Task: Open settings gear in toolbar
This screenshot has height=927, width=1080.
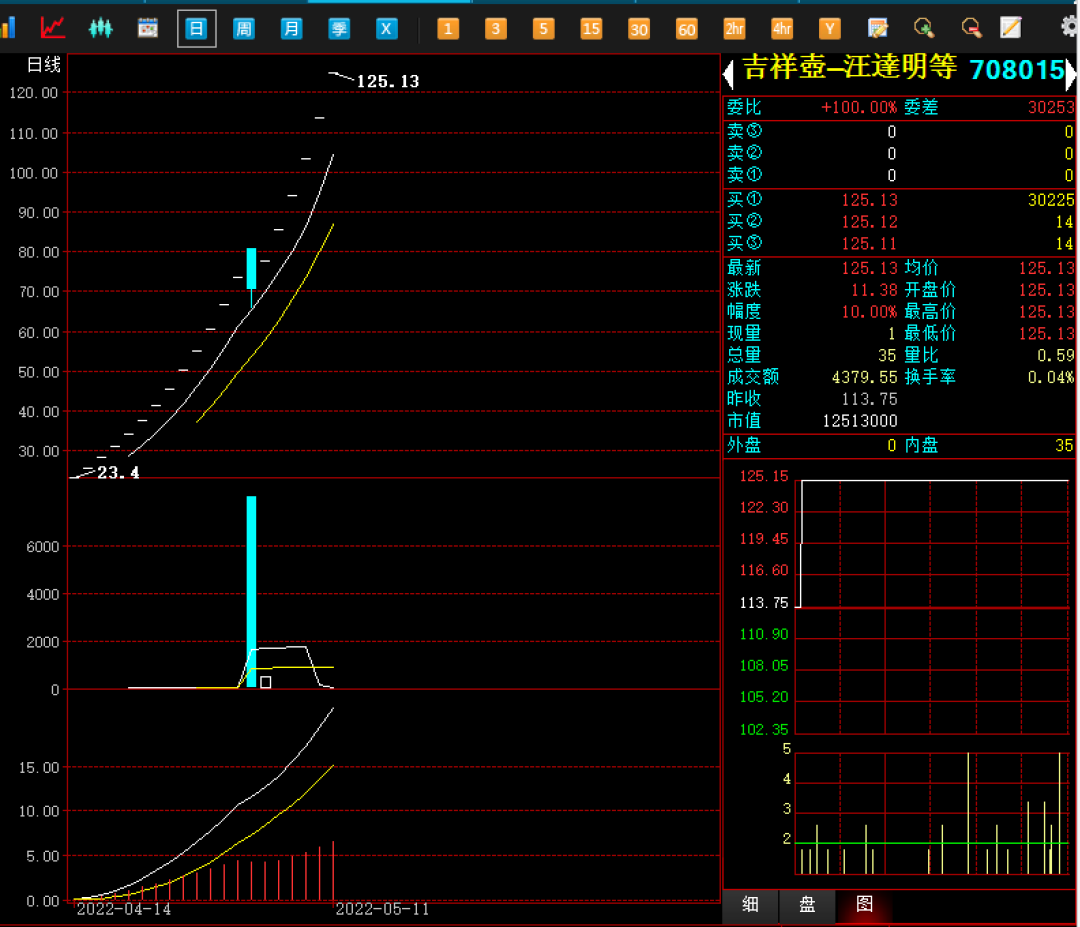Action: tap(1070, 28)
